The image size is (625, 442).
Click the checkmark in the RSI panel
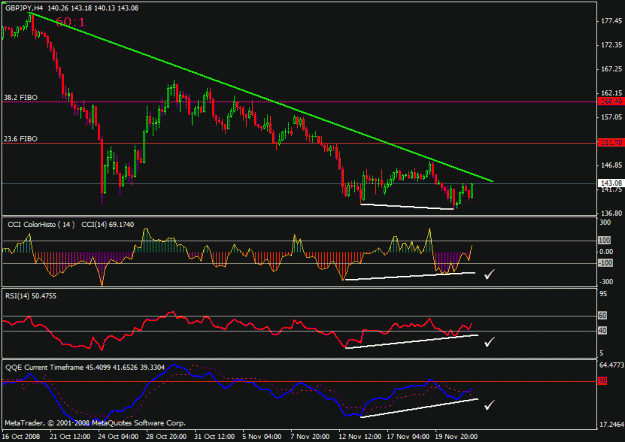tap(489, 342)
